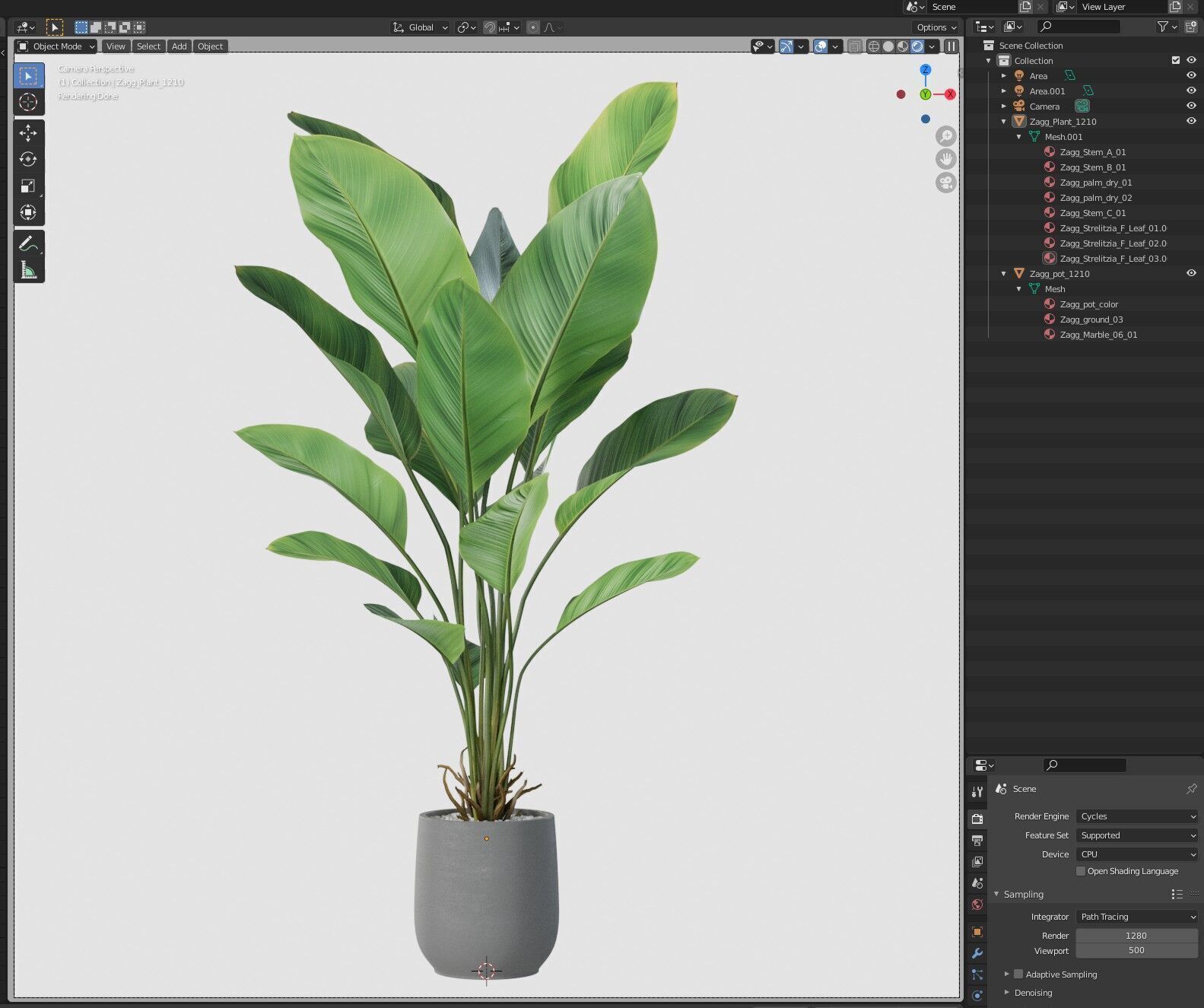Toggle visibility of Area light
This screenshot has height=1008, width=1204.
(x=1191, y=75)
